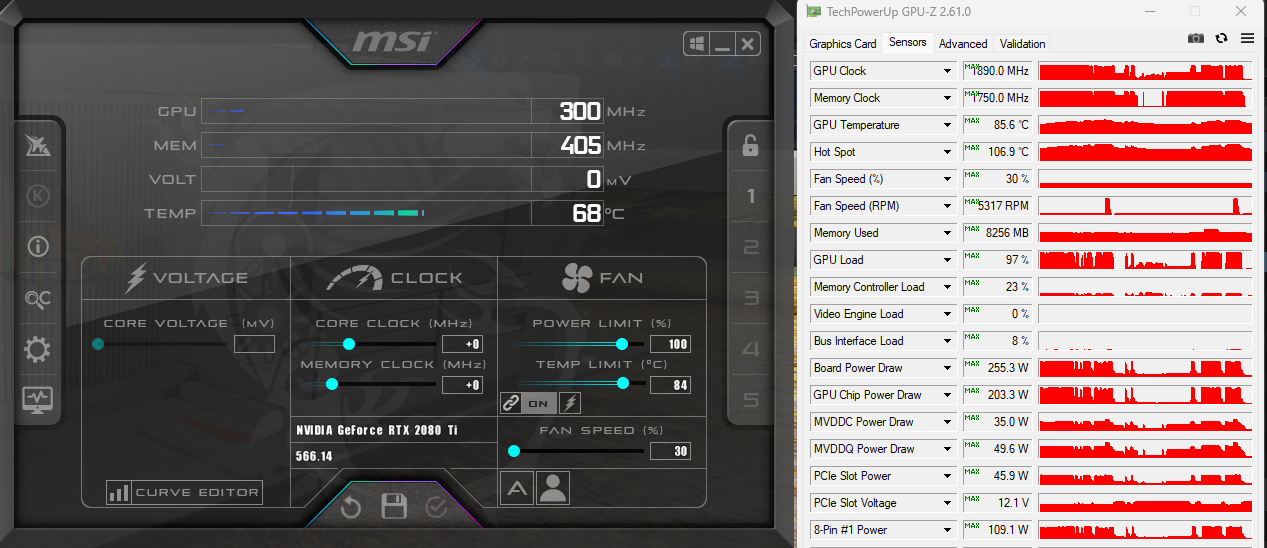Click the Power Limit 100 value field
Screen dimensions: 1267x548
[x=670, y=344]
